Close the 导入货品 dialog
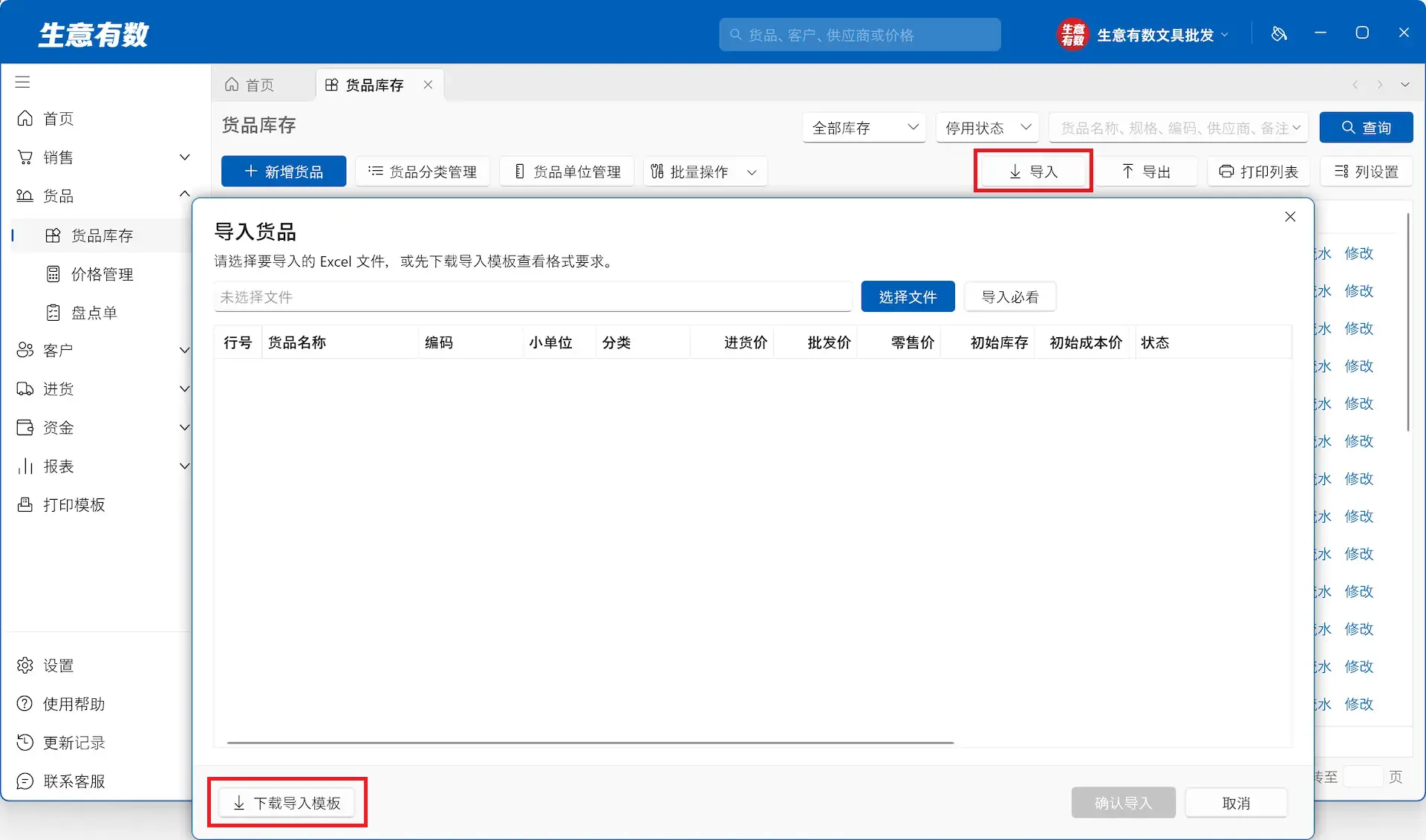 coord(1290,216)
